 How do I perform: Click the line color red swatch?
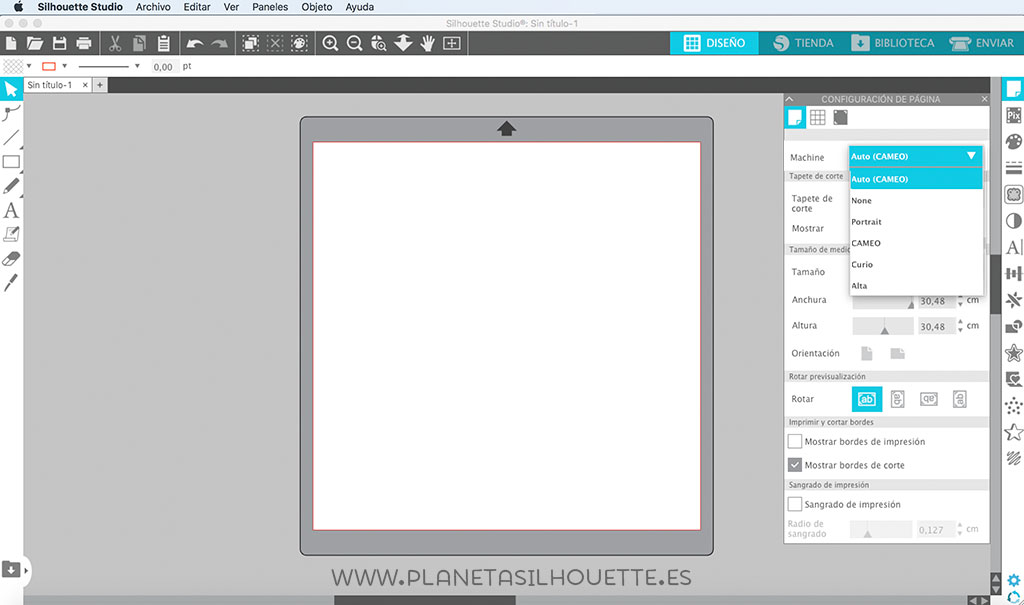48,66
